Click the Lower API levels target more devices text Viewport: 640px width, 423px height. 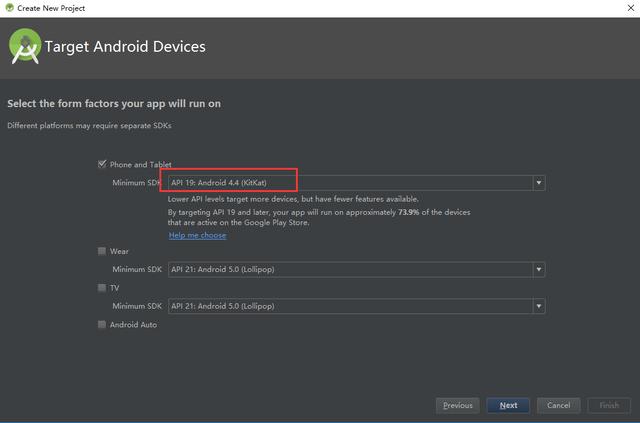293,199
